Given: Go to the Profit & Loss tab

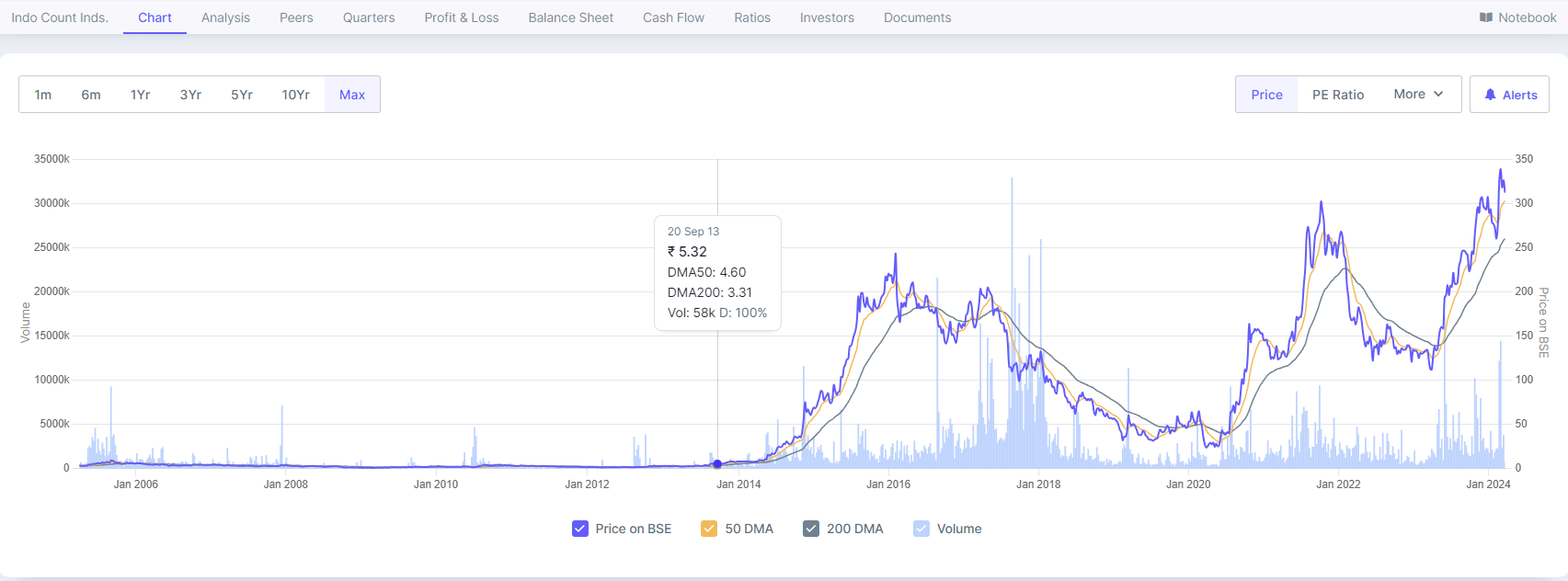Looking at the screenshot, I should [461, 17].
